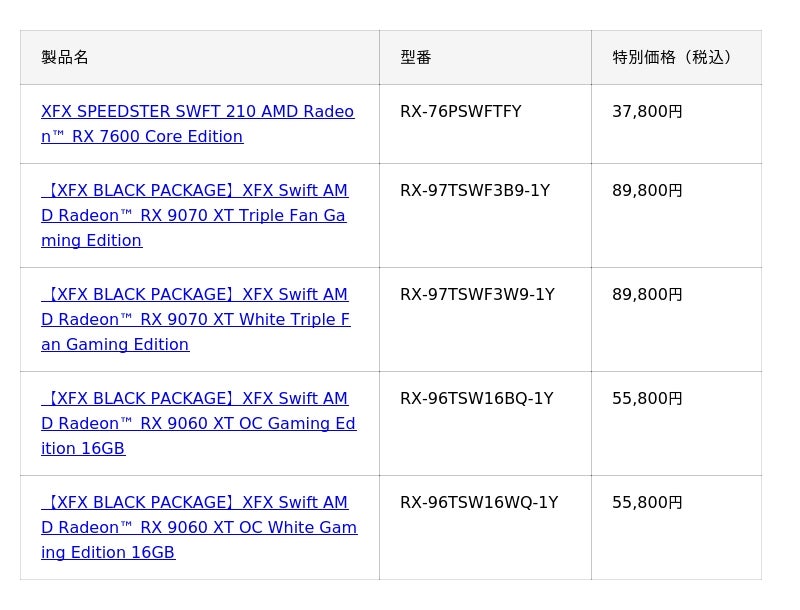Click model number RX-96TSW16WQ-1Y
This screenshot has width=800, height=610.
point(479,503)
